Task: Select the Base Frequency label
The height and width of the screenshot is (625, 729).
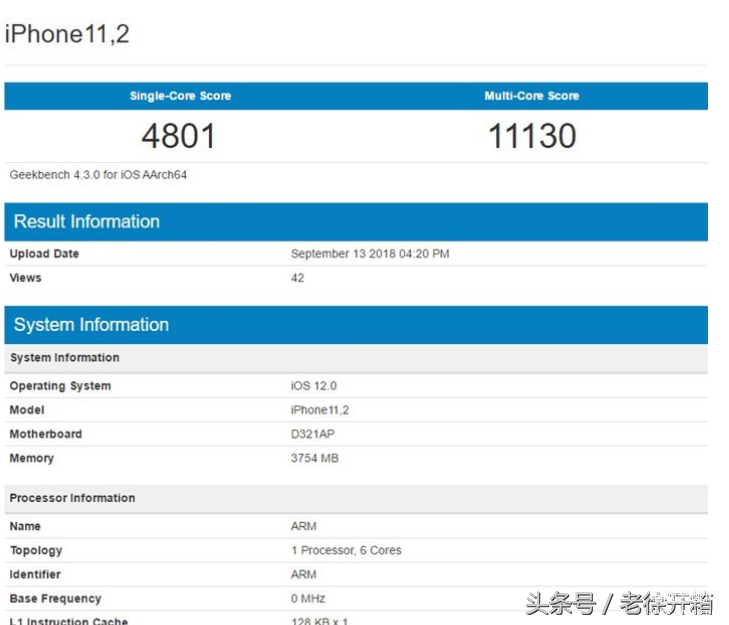Action: coord(55,598)
